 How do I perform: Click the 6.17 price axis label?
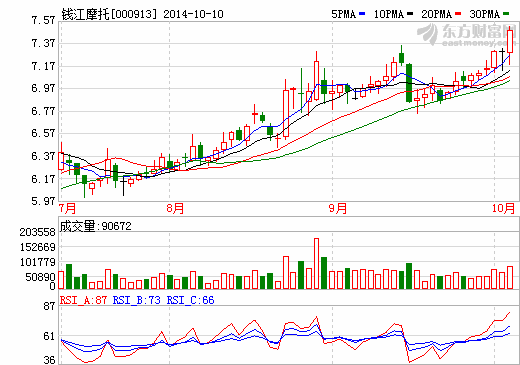point(43,179)
